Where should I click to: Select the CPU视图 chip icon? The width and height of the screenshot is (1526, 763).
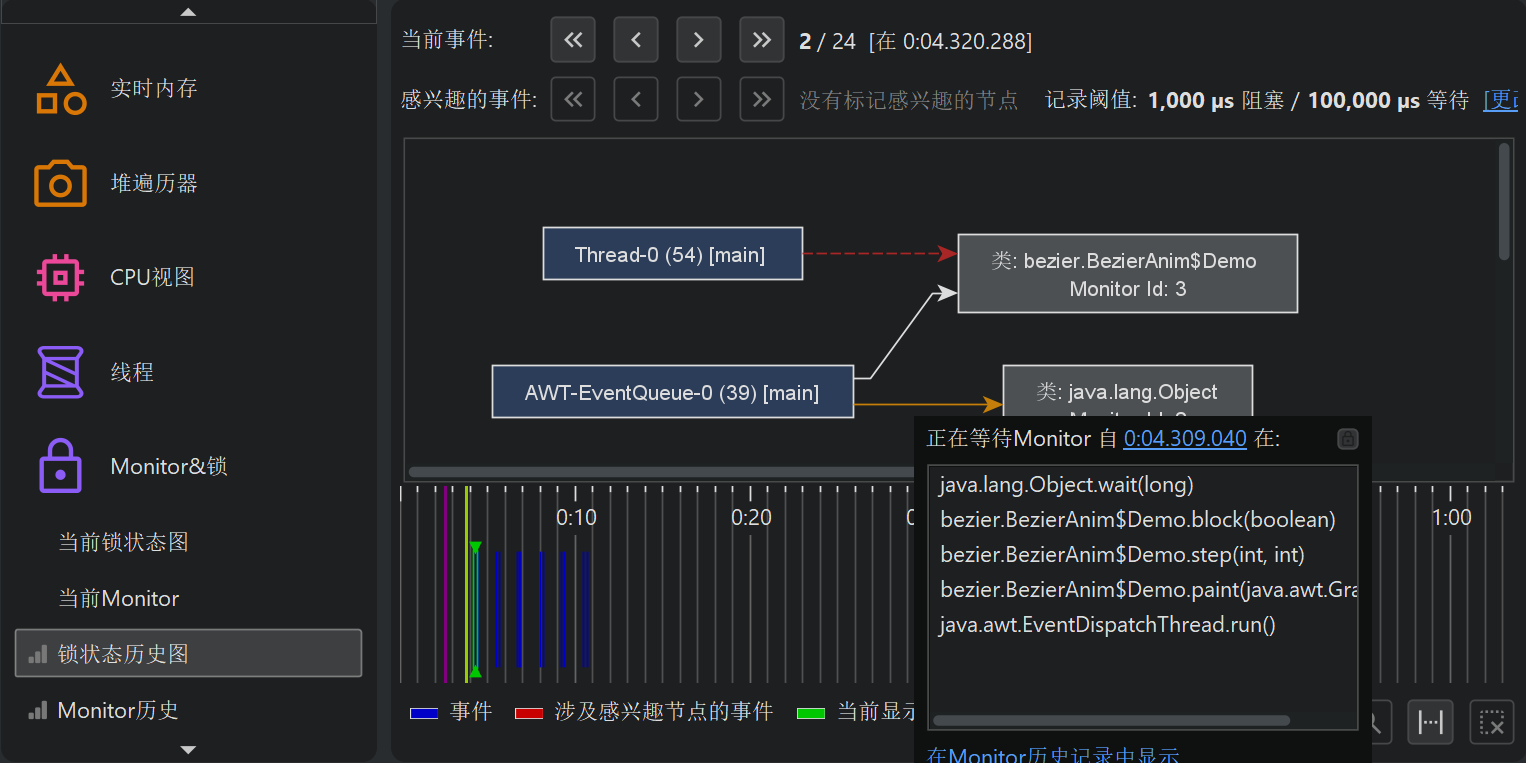[x=60, y=277]
